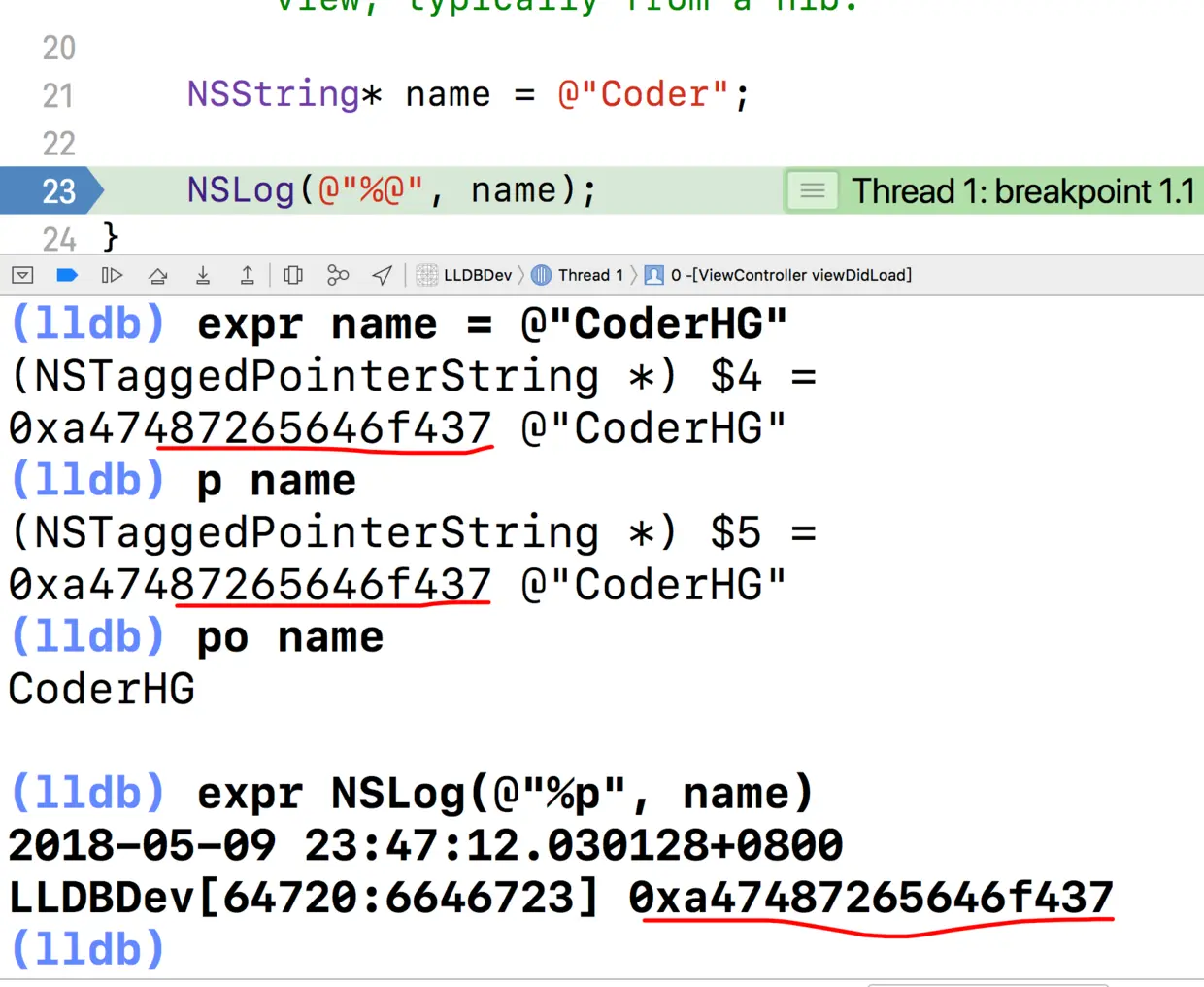Viewport: 1204px width, 987px height.
Task: Click the Simulate Location arrow icon
Action: click(x=383, y=275)
